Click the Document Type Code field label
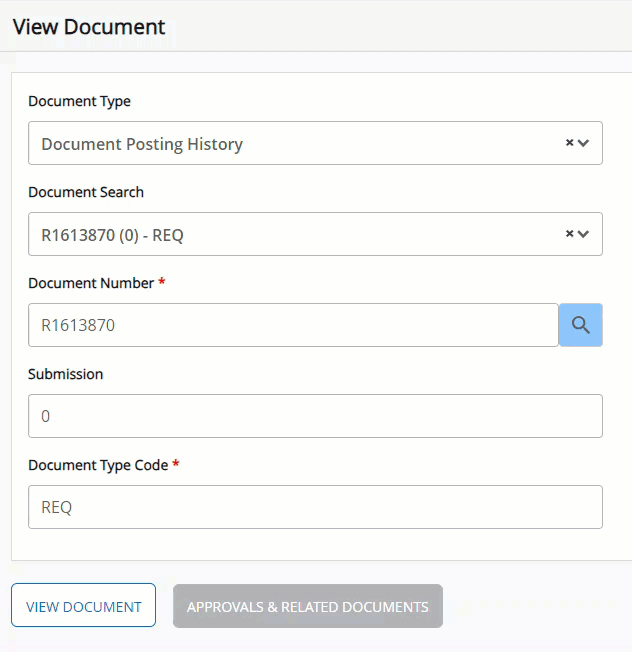 (x=98, y=465)
